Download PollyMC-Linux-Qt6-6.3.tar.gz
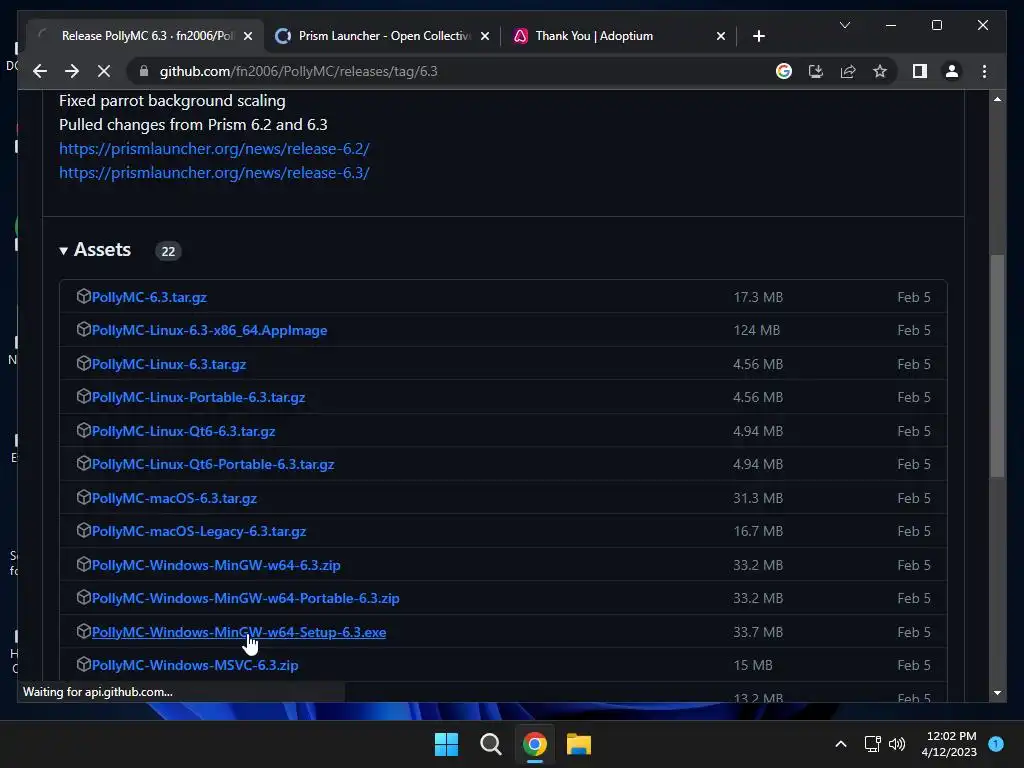 pyautogui.click(x=183, y=431)
